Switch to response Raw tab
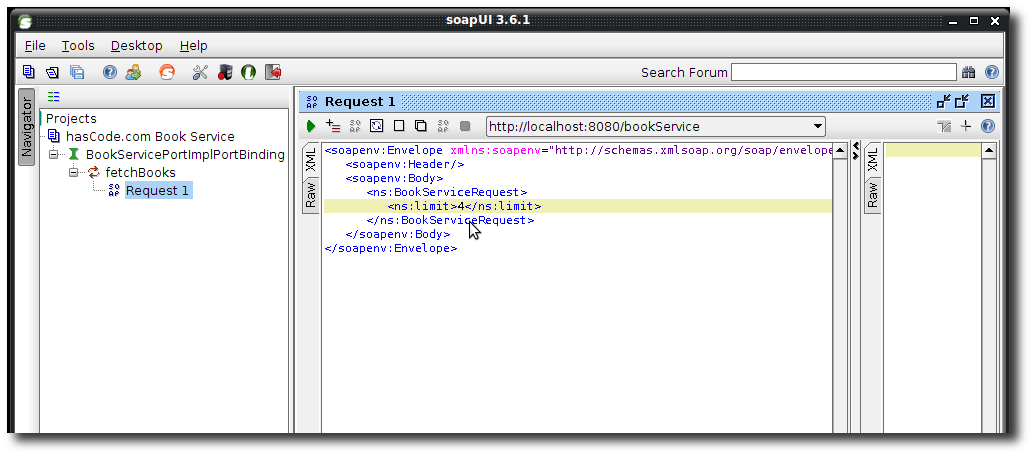 pyautogui.click(x=872, y=194)
